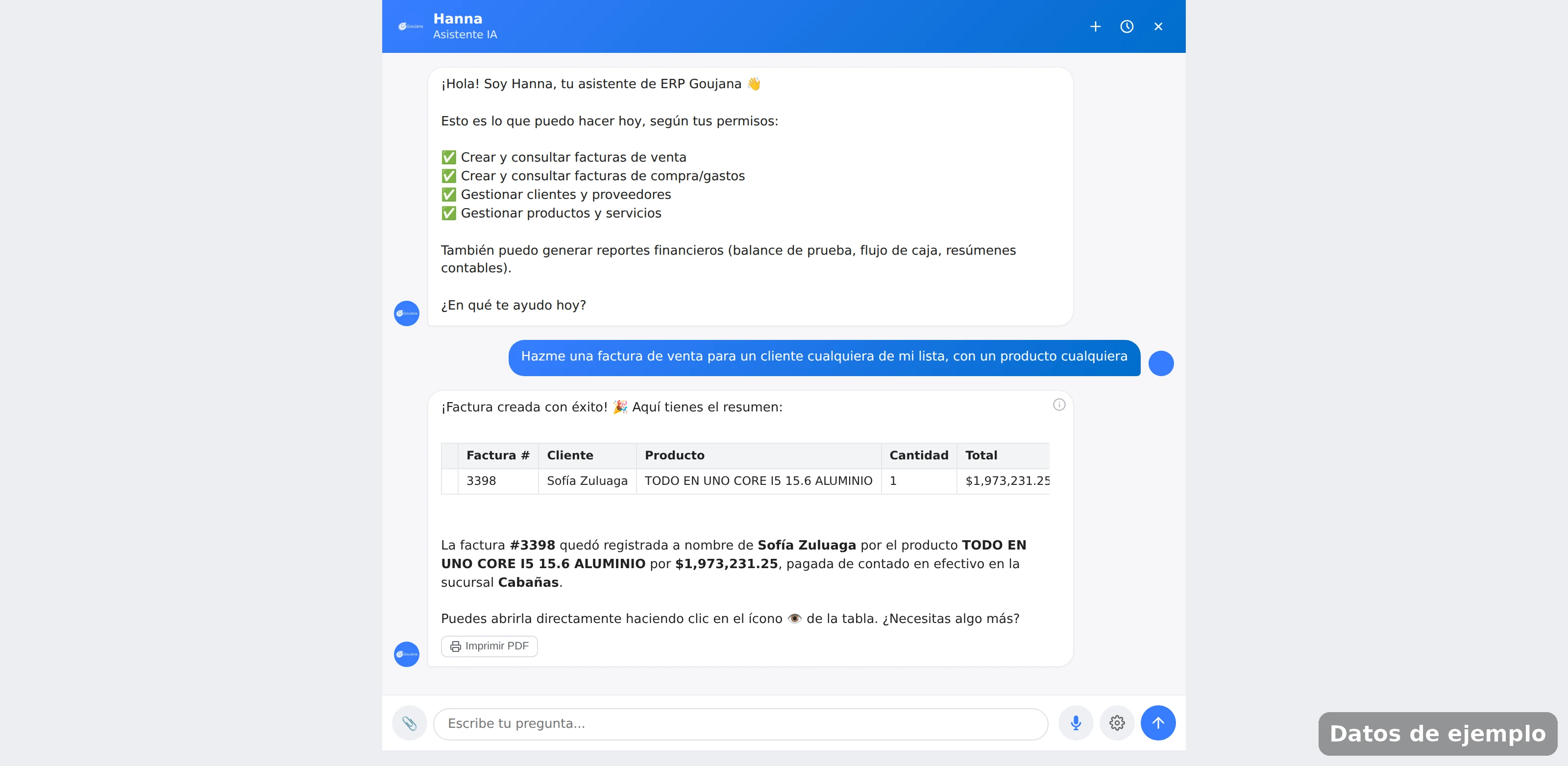Image resolution: width=1568 pixels, height=766 pixels.
Task: Click the blue user avatar circle
Action: (x=1161, y=363)
